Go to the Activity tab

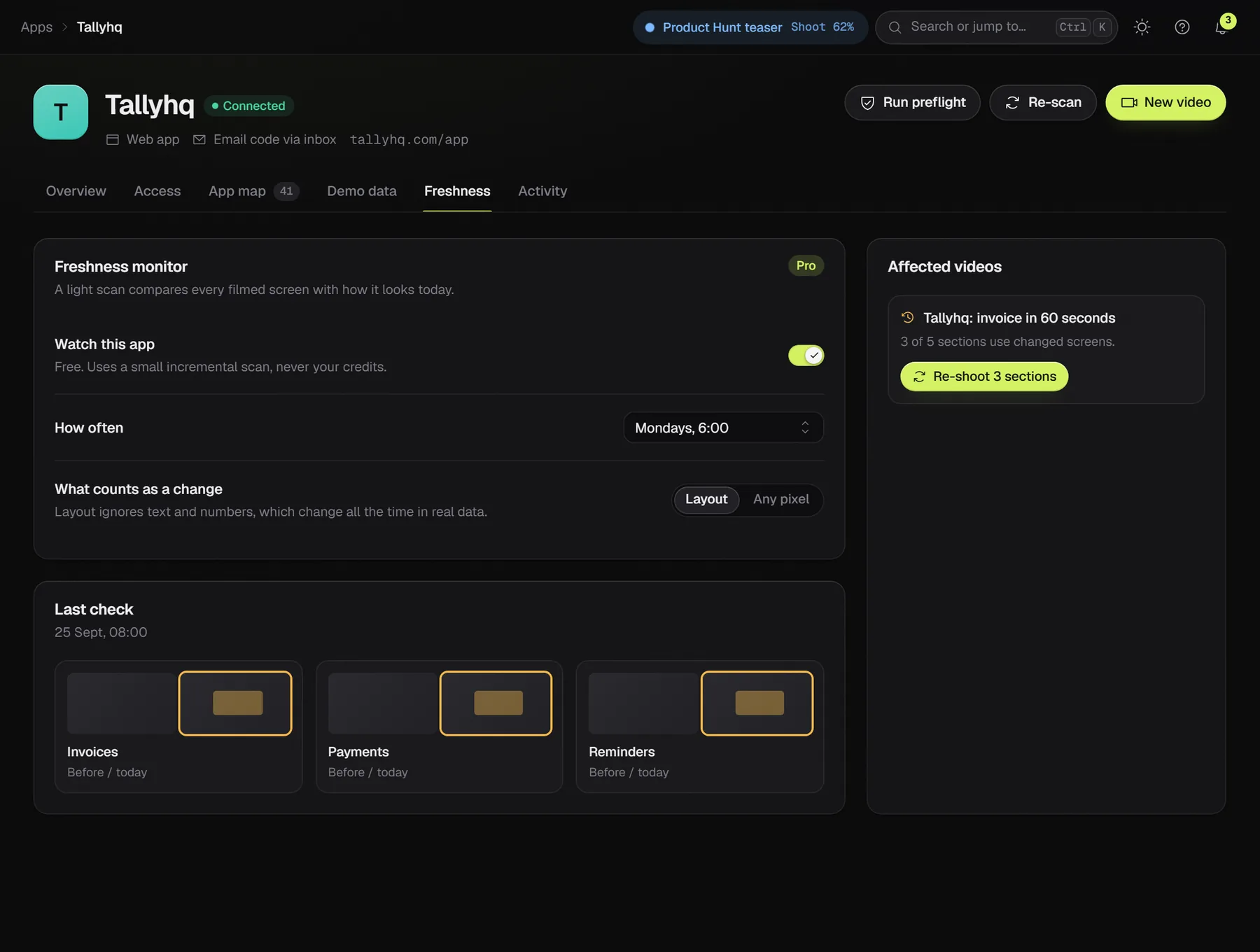click(x=542, y=191)
